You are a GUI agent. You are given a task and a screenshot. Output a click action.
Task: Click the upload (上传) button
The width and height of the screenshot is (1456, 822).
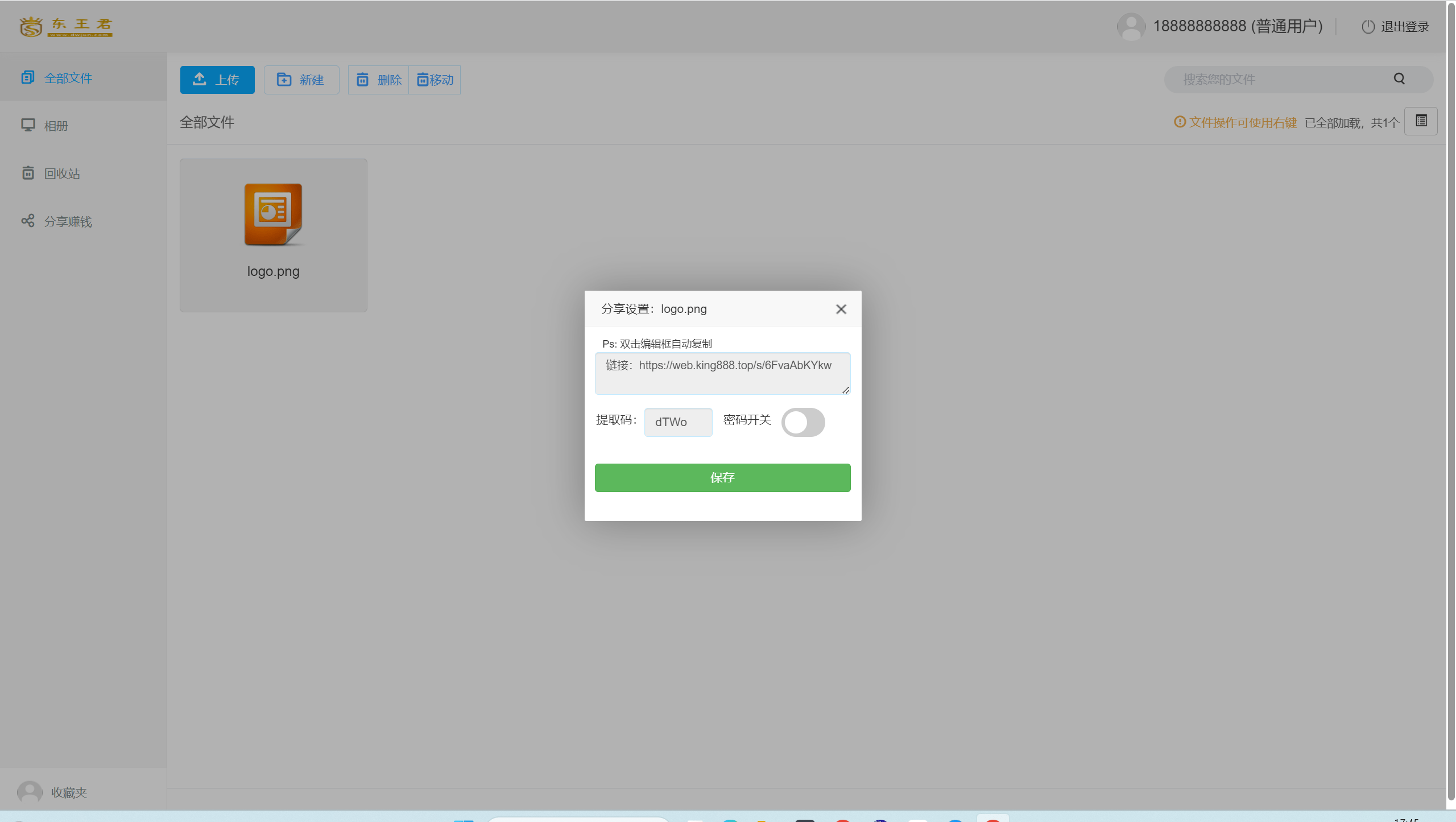click(x=217, y=80)
